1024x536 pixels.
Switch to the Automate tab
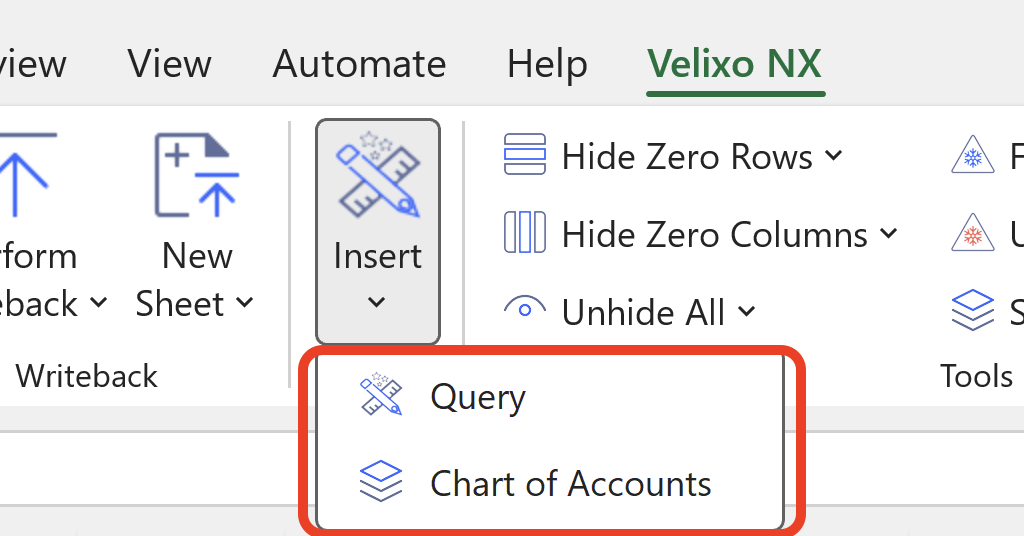coord(359,64)
